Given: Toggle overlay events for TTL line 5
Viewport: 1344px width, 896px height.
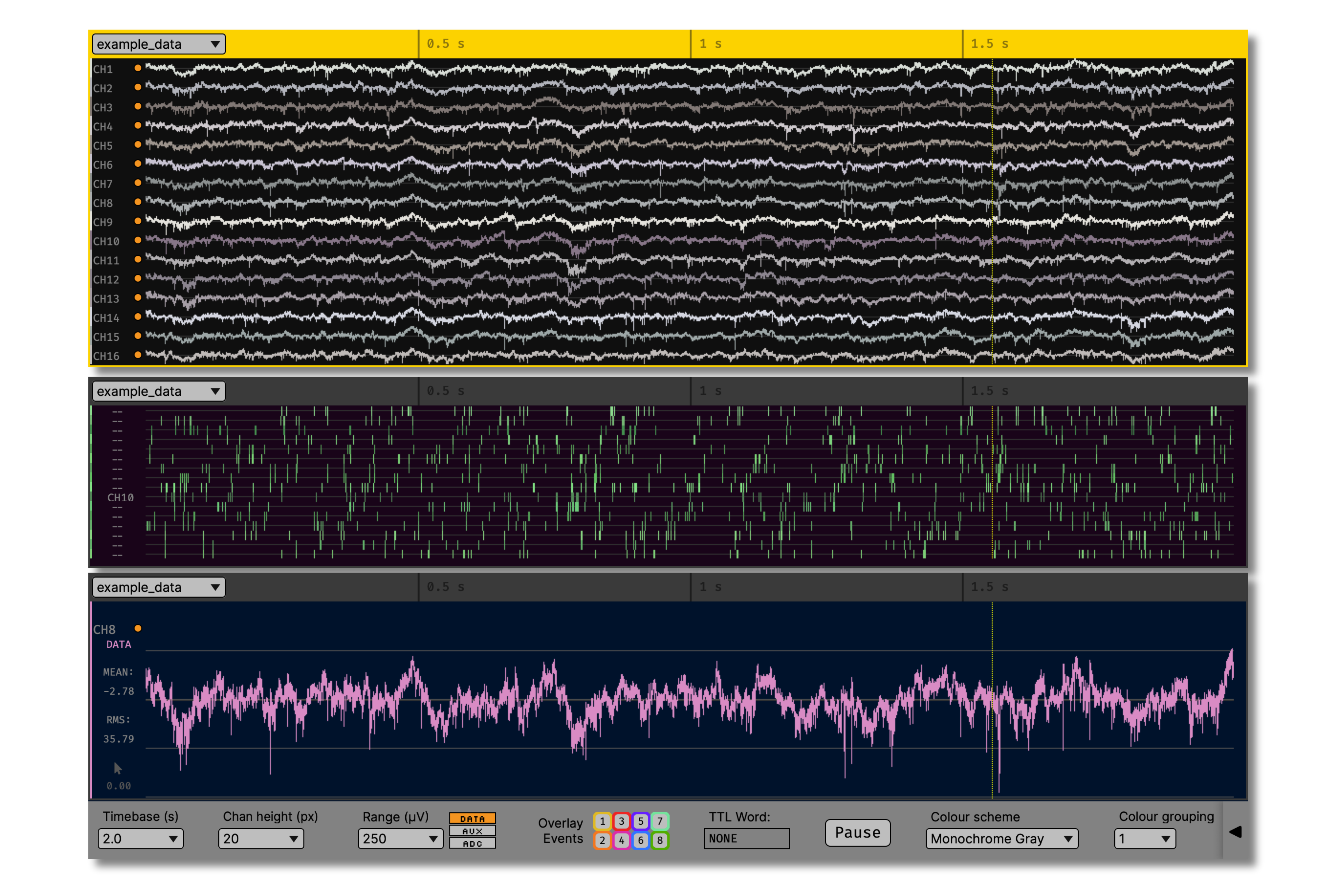Looking at the screenshot, I should click(x=641, y=822).
